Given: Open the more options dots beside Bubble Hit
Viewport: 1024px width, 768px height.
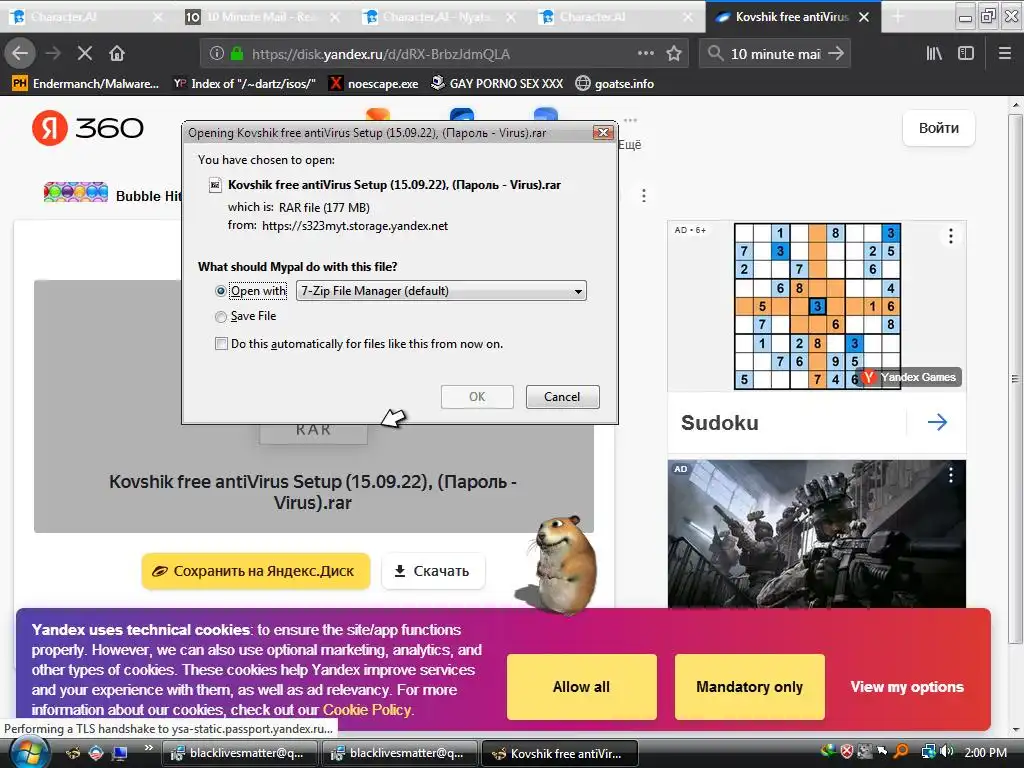Looking at the screenshot, I should [644, 195].
